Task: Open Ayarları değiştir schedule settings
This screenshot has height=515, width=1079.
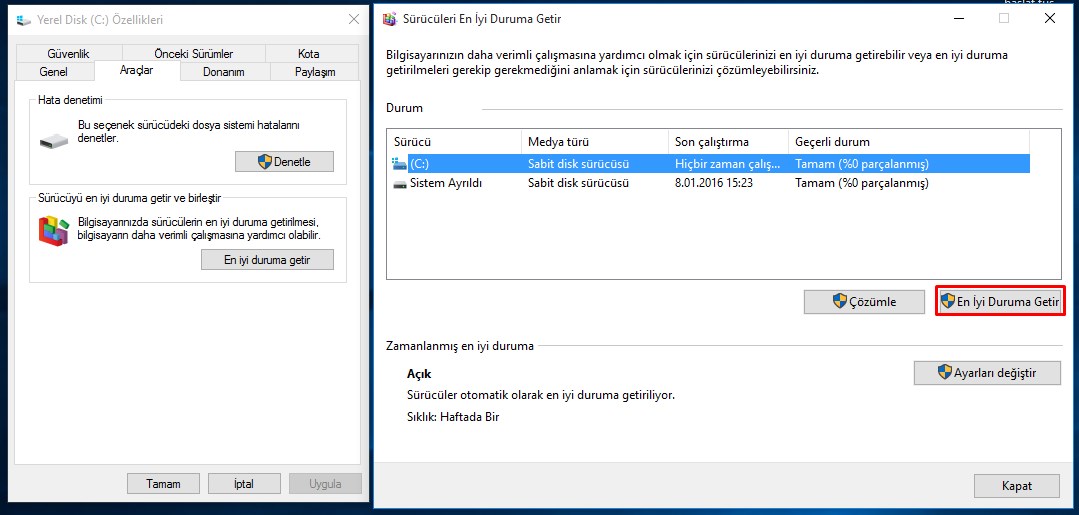Action: click(986, 373)
